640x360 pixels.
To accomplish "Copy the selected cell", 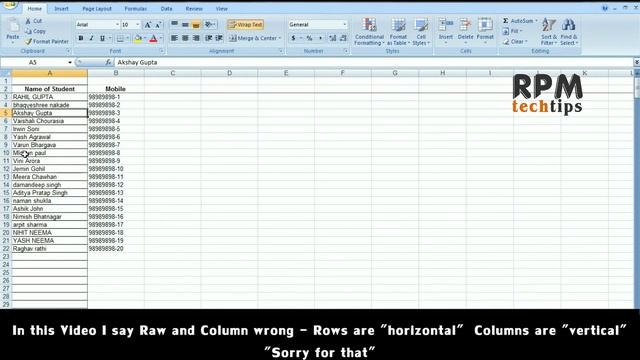I will [35, 31].
